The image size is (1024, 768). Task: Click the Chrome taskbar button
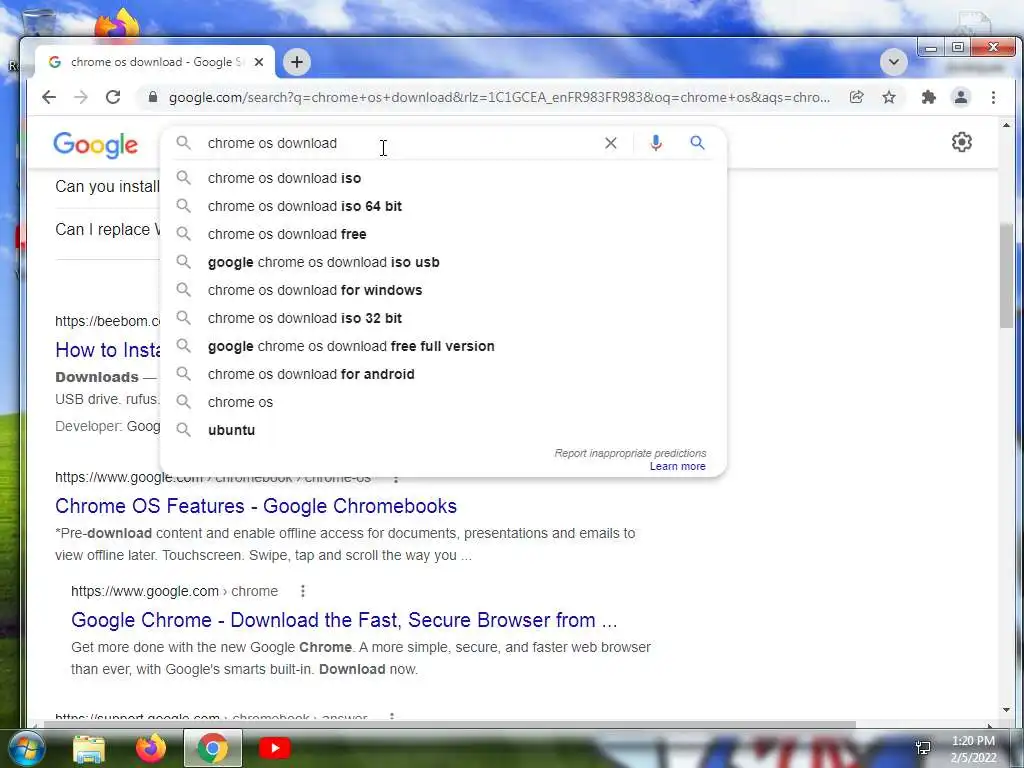click(213, 748)
